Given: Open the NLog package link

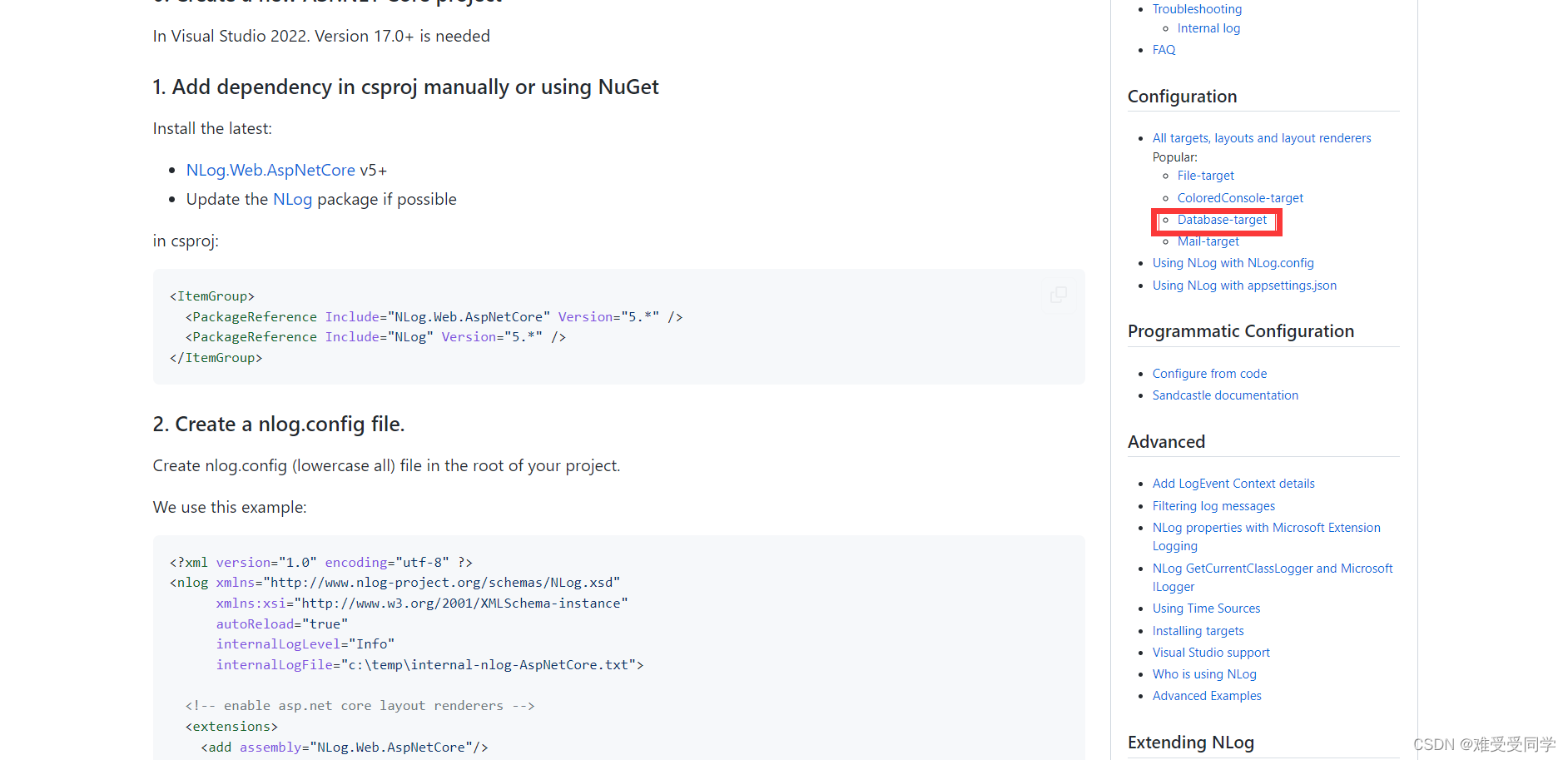Looking at the screenshot, I should [292, 199].
